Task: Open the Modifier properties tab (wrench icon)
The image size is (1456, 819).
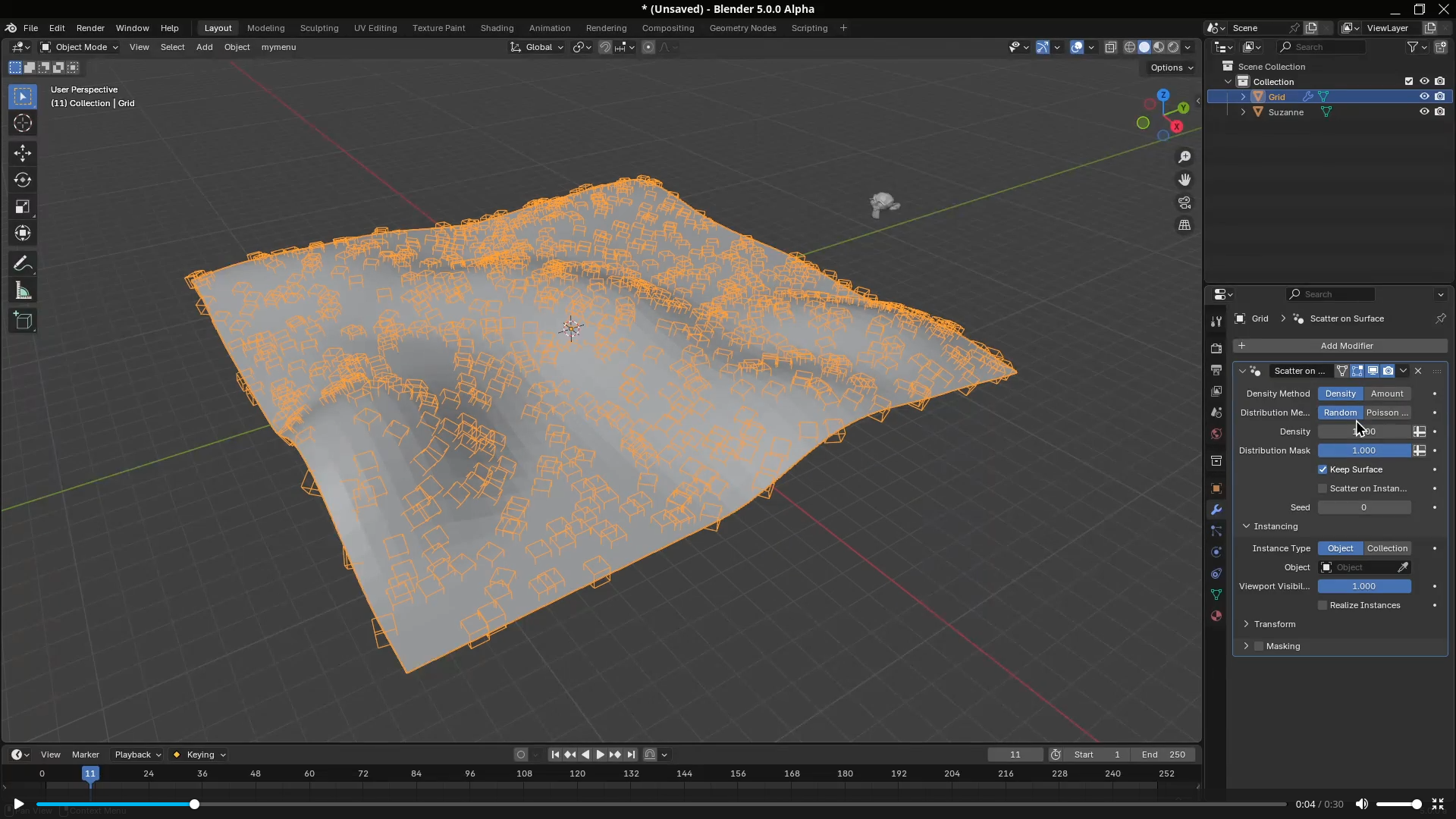Action: click(1216, 509)
